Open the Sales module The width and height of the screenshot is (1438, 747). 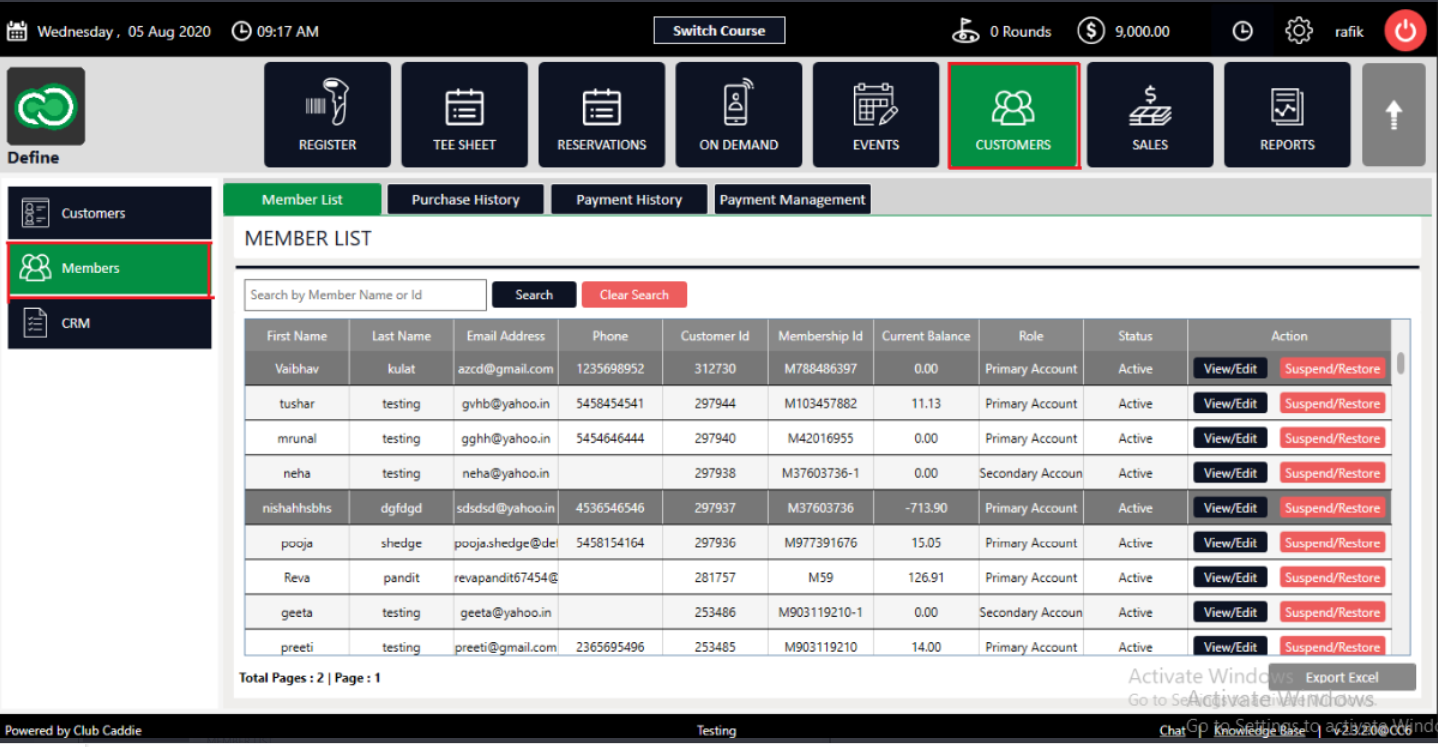(1150, 114)
